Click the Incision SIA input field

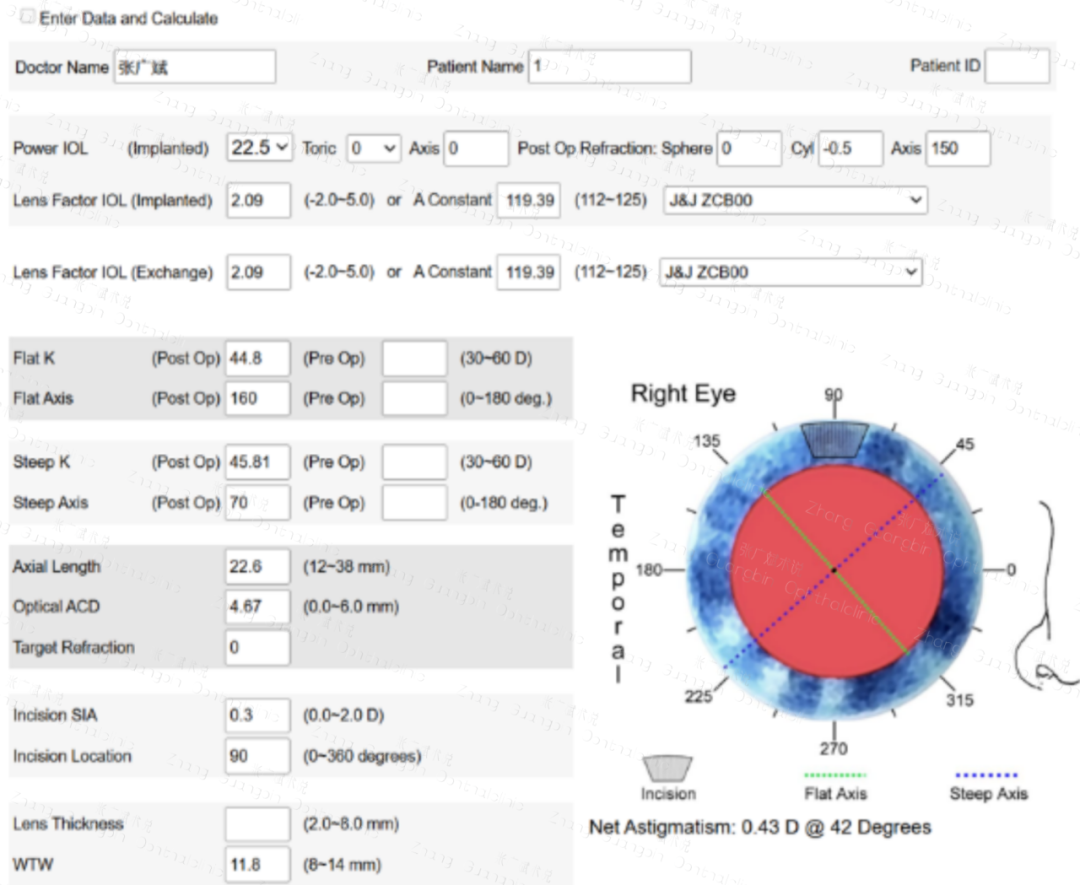click(258, 715)
